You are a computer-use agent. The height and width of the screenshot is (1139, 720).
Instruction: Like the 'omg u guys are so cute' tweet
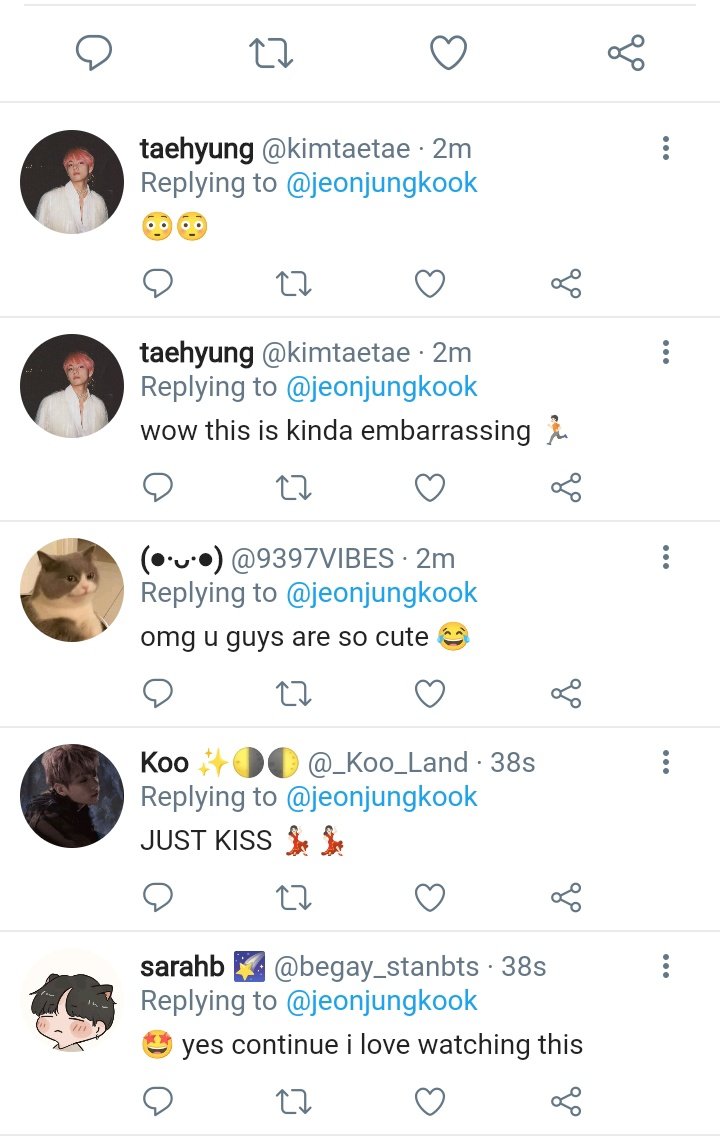click(429, 693)
